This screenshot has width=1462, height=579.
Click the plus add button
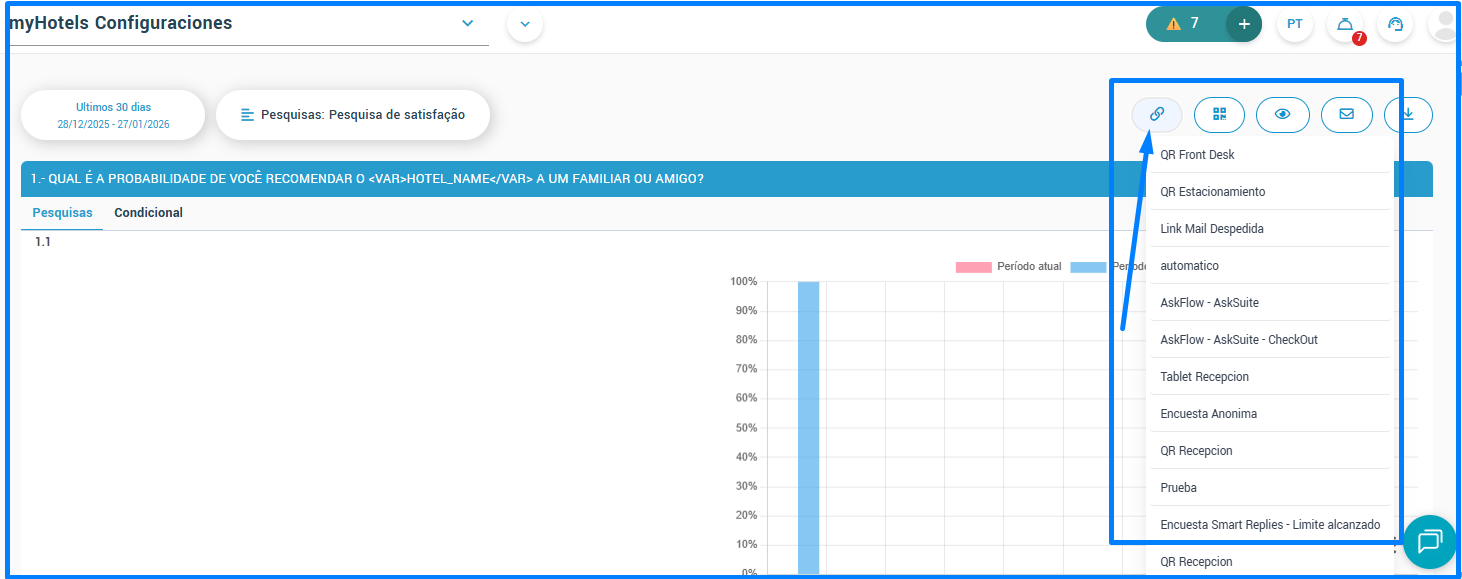pyautogui.click(x=1244, y=24)
